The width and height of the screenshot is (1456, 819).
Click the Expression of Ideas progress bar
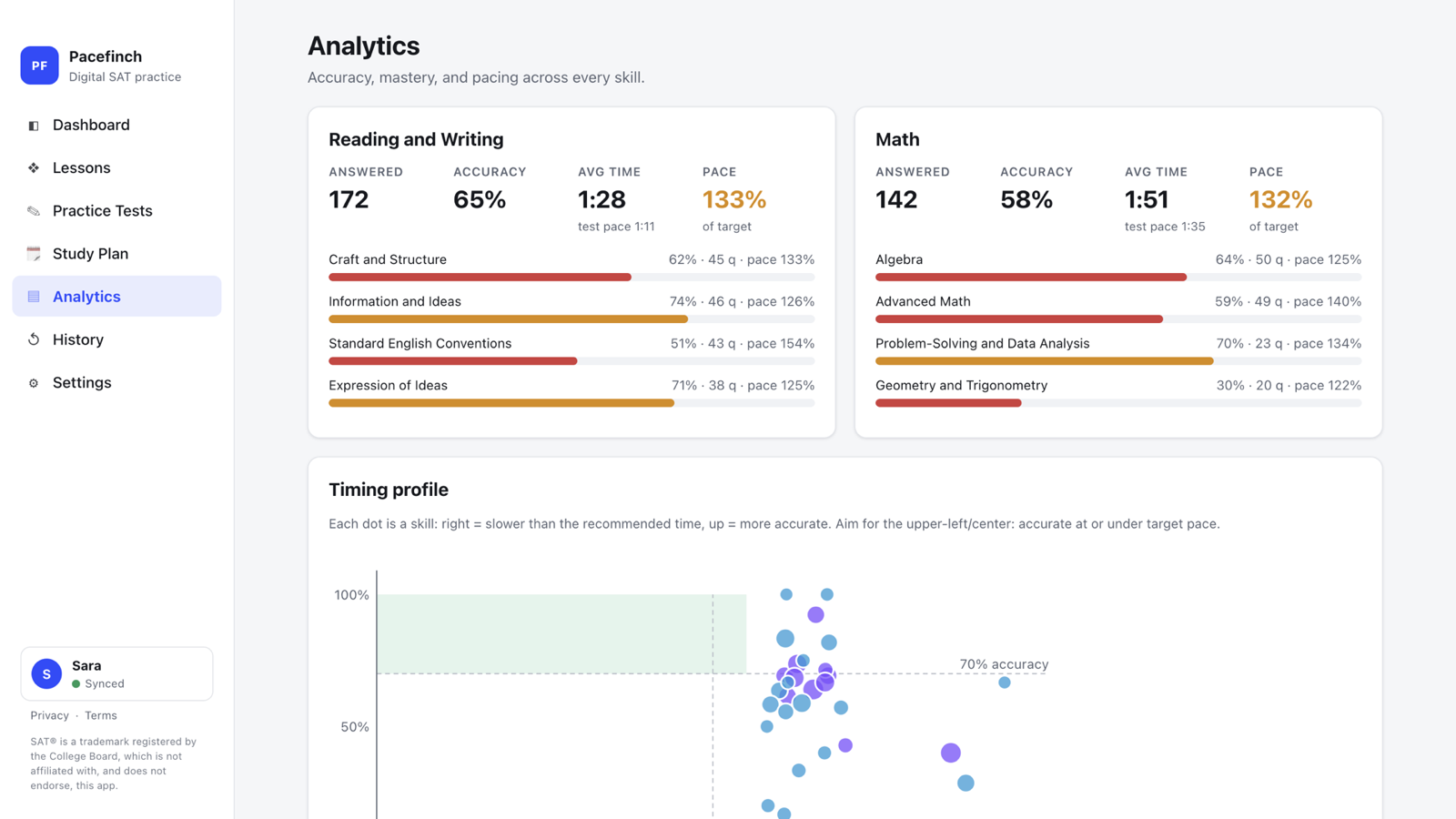tap(571, 402)
